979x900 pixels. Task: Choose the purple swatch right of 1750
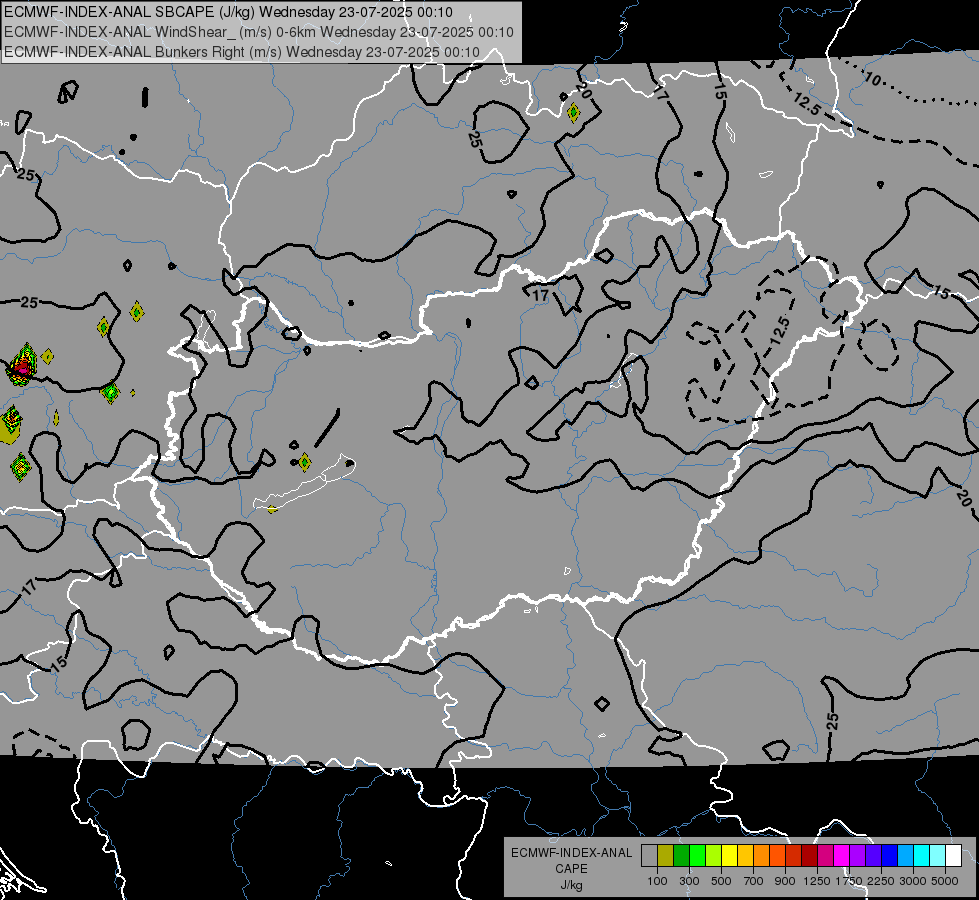click(x=858, y=855)
